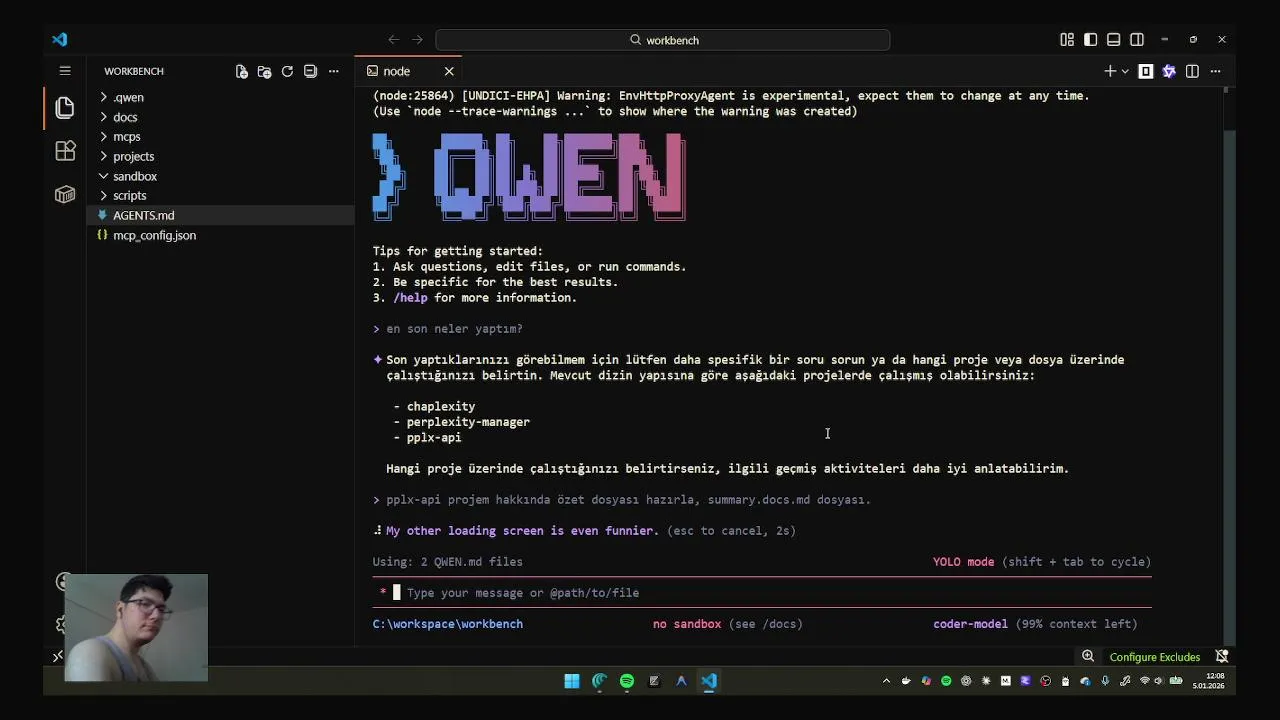Open the taskbar clock and date
1280x720 pixels.
[1209, 681]
